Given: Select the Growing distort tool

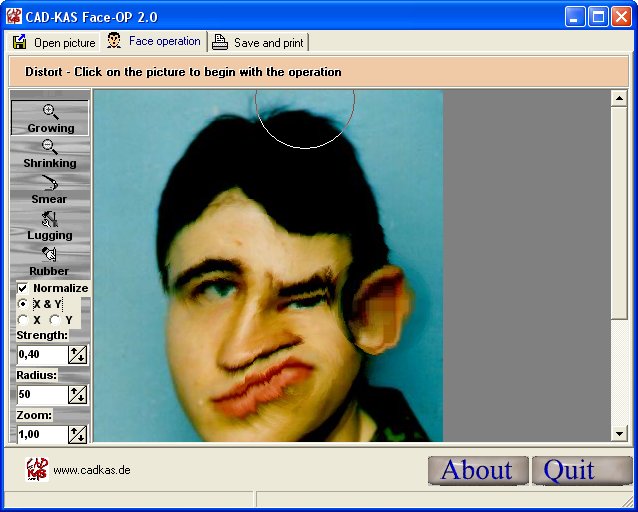Looking at the screenshot, I should click(50, 118).
